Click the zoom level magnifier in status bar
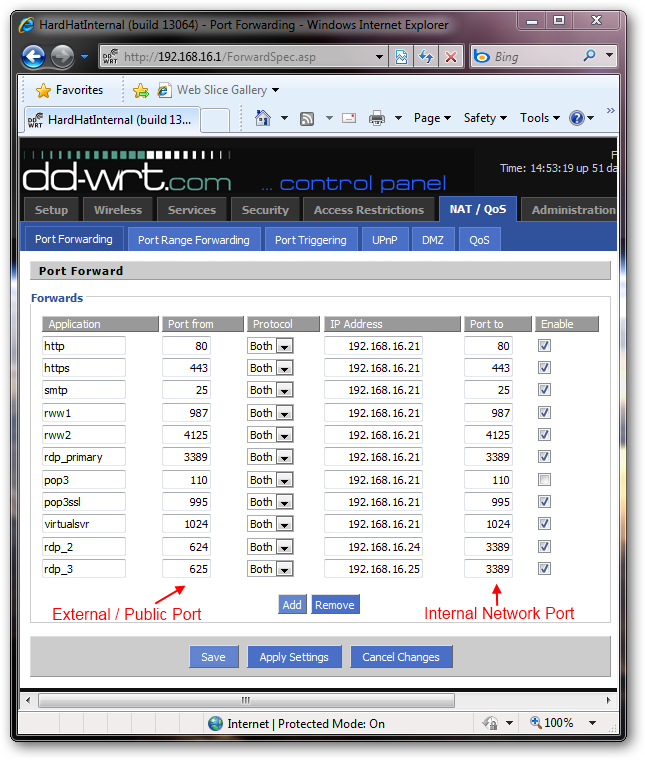Image resolution: width=645 pixels, height=760 pixels. [535, 722]
